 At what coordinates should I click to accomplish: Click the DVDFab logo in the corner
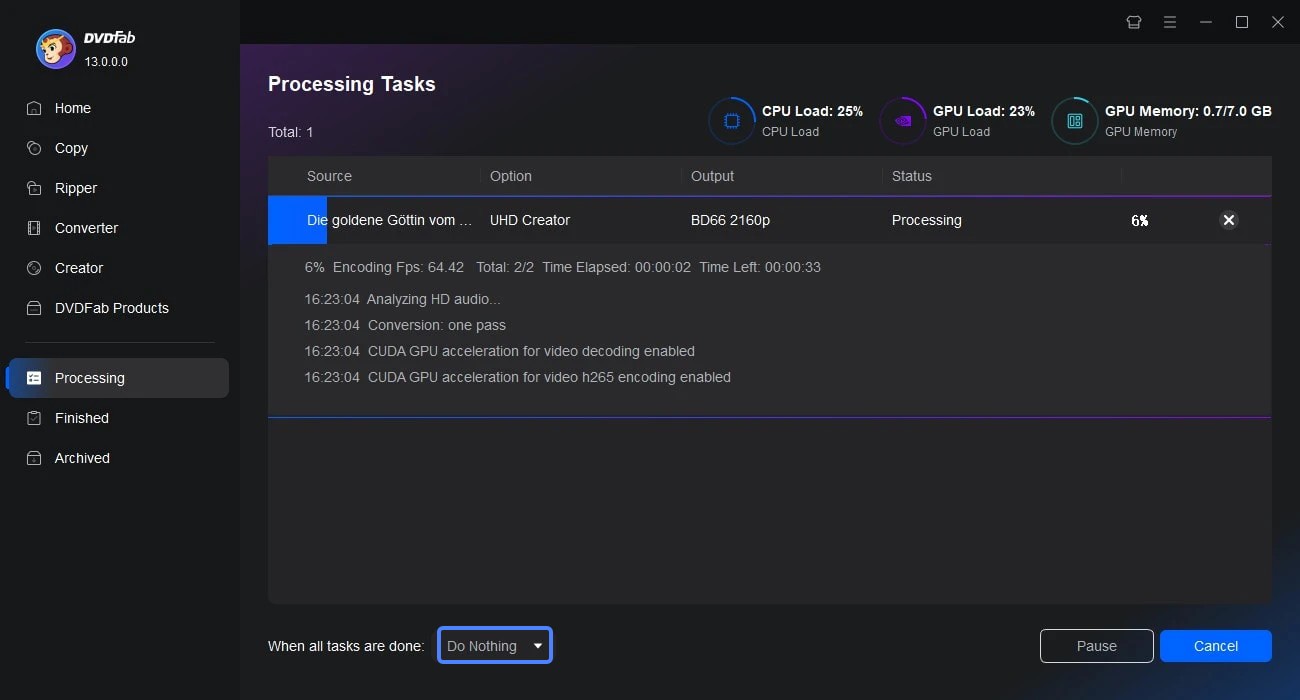click(x=55, y=48)
